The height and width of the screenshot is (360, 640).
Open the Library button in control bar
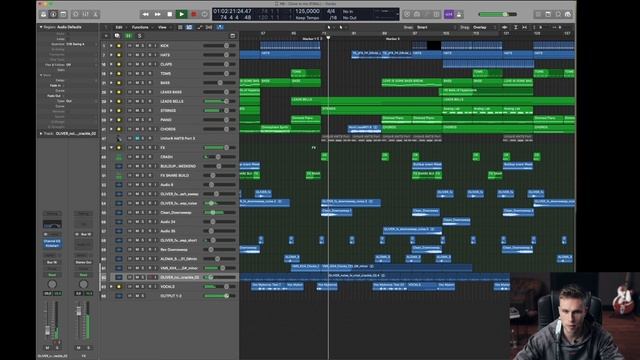[44, 14]
